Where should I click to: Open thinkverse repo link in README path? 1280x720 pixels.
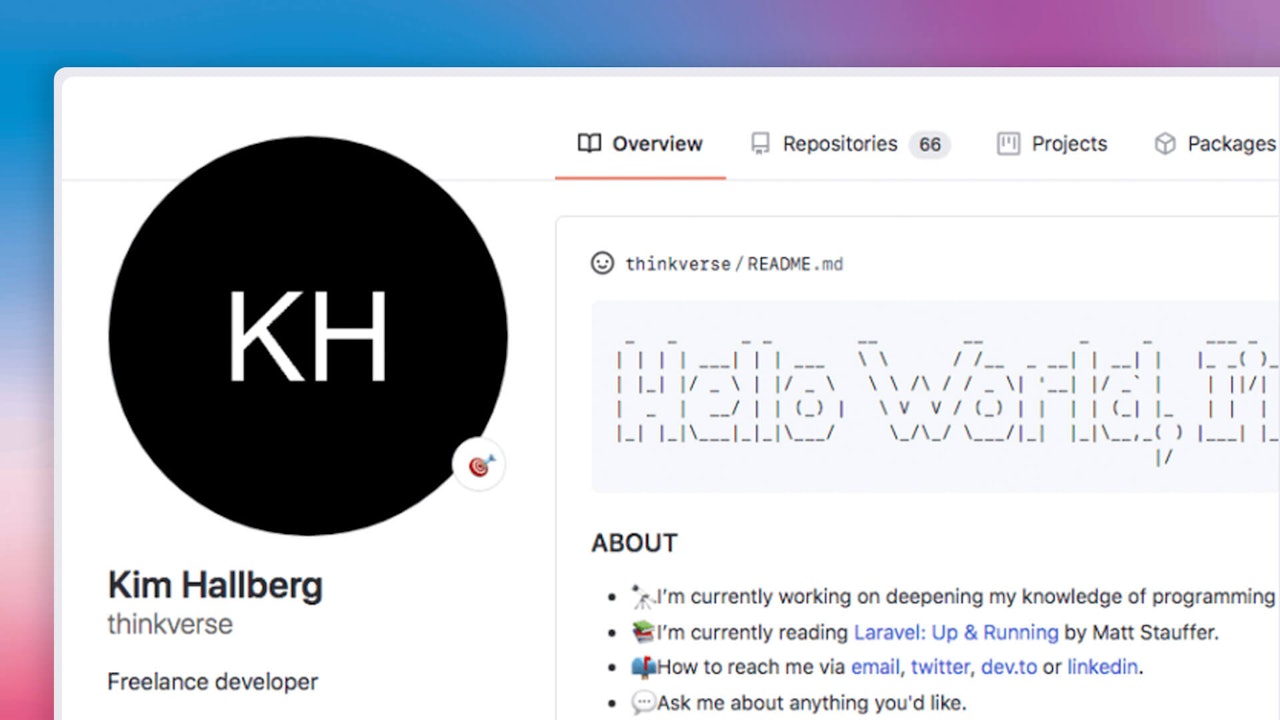(x=677, y=264)
